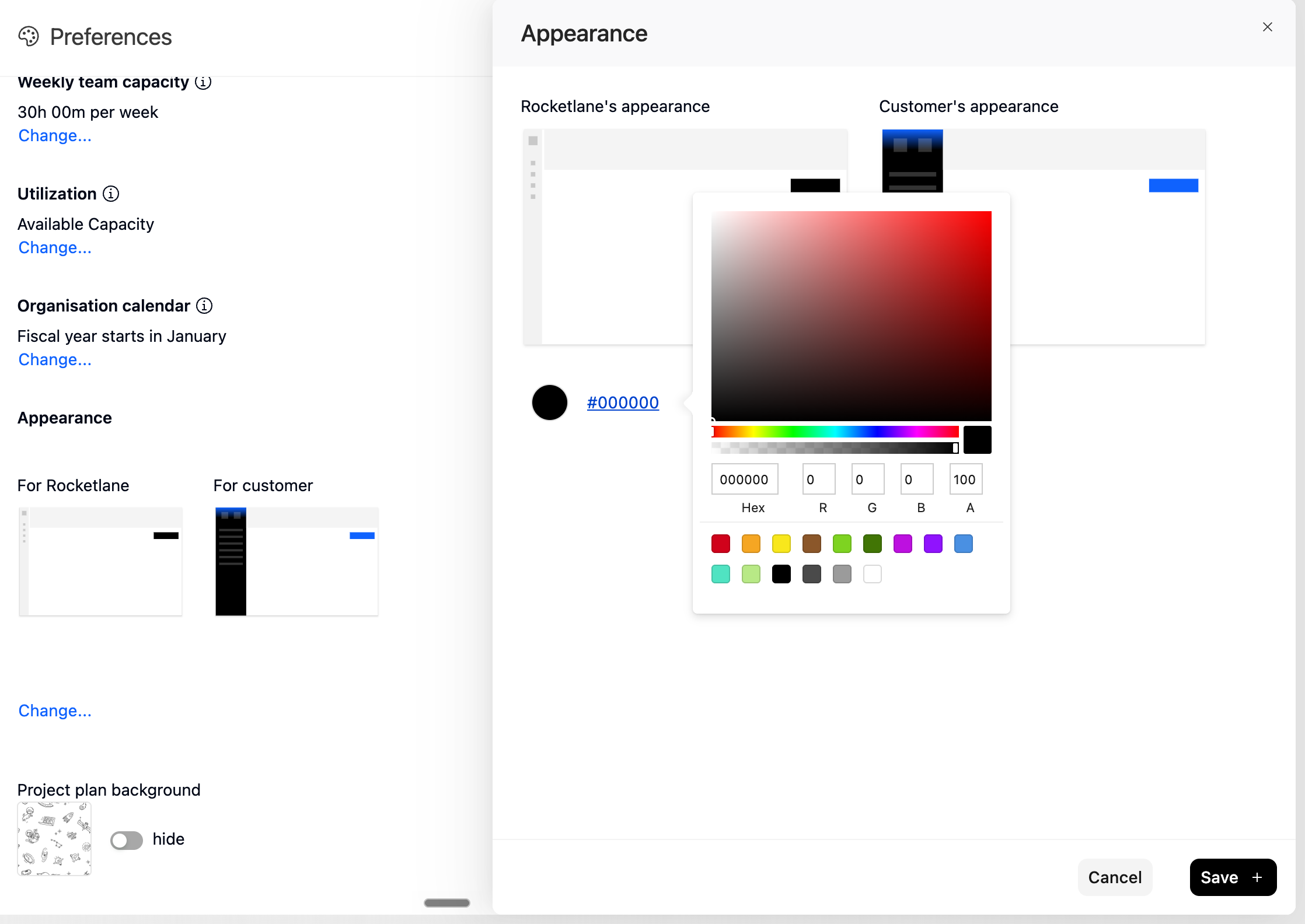Click the G value input field
The width and height of the screenshot is (1305, 924).
click(868, 480)
